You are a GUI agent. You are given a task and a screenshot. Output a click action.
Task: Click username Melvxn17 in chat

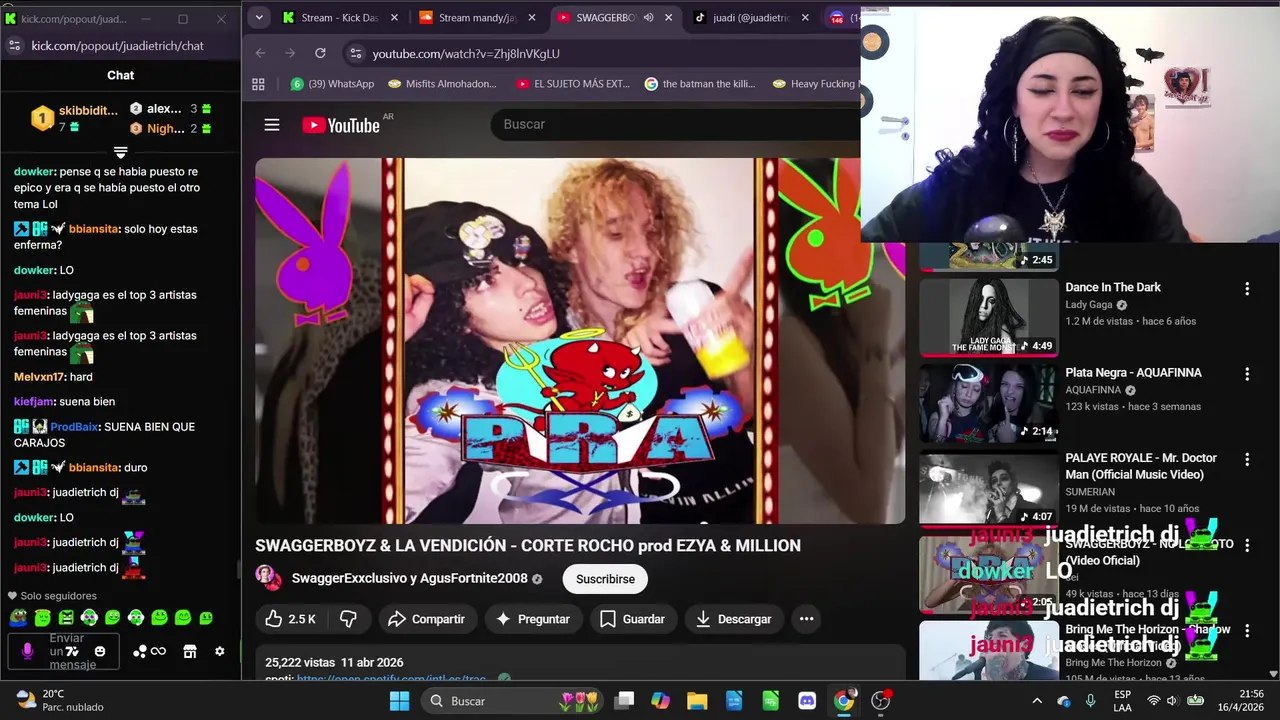[x=39, y=377]
